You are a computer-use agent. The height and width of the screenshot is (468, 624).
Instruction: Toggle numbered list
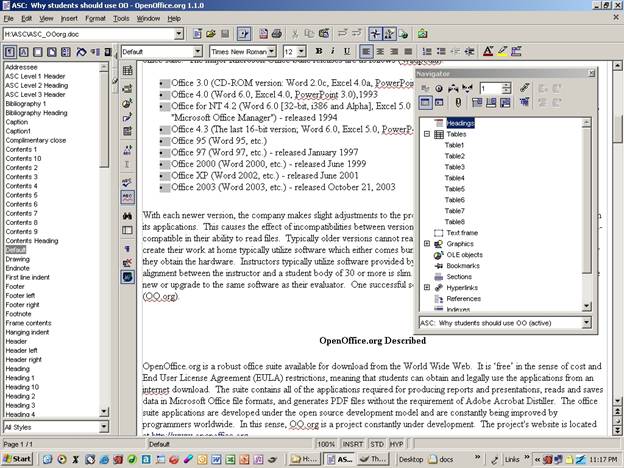coord(427,51)
